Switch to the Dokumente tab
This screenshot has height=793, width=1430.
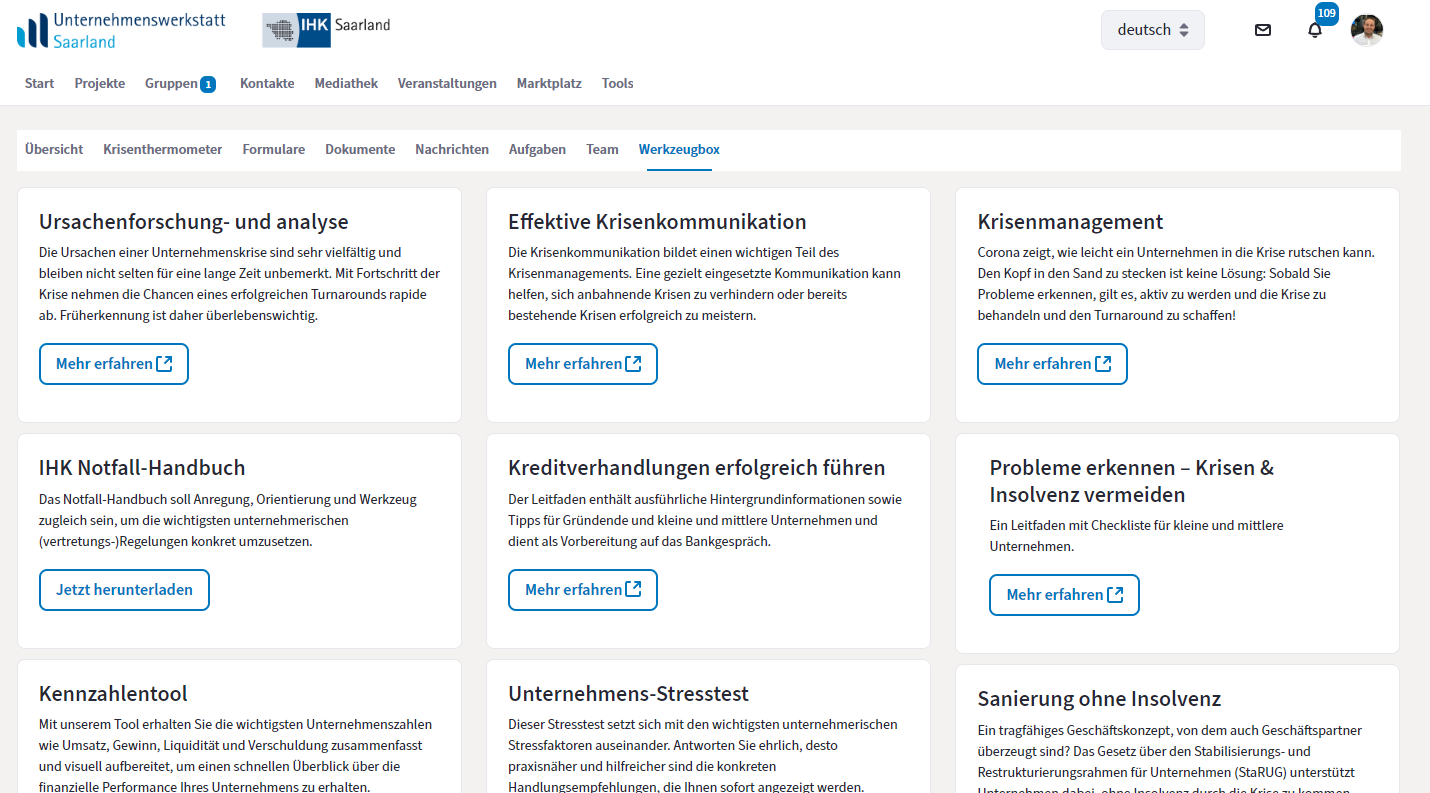point(360,150)
